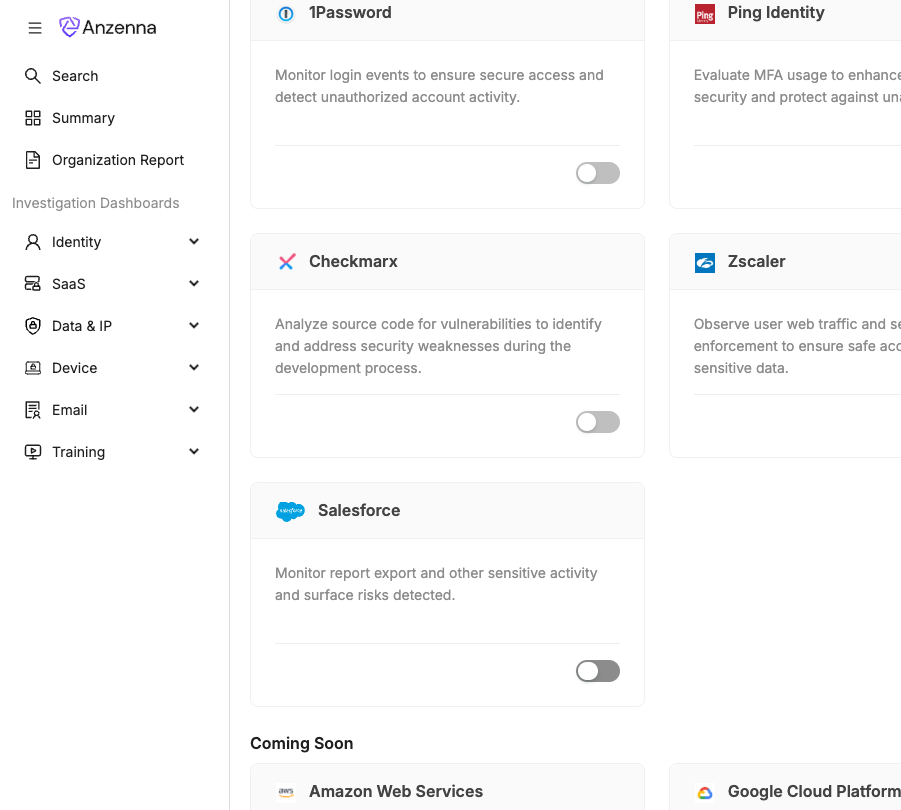901x810 pixels.
Task: Click the Salesforce cloud logo
Action: click(290, 511)
